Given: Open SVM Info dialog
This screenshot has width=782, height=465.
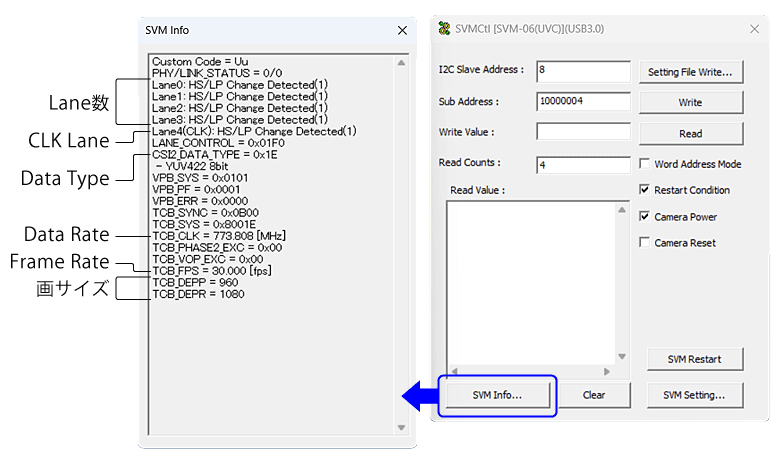Looking at the screenshot, I should [x=497, y=395].
